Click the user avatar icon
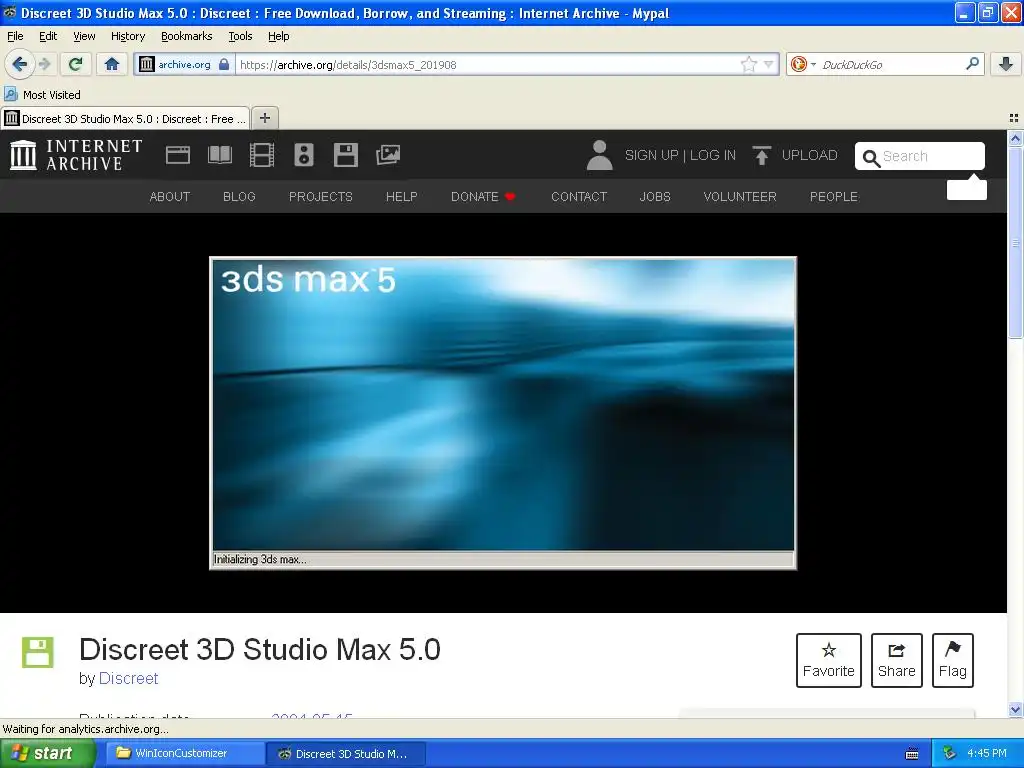 (599, 155)
